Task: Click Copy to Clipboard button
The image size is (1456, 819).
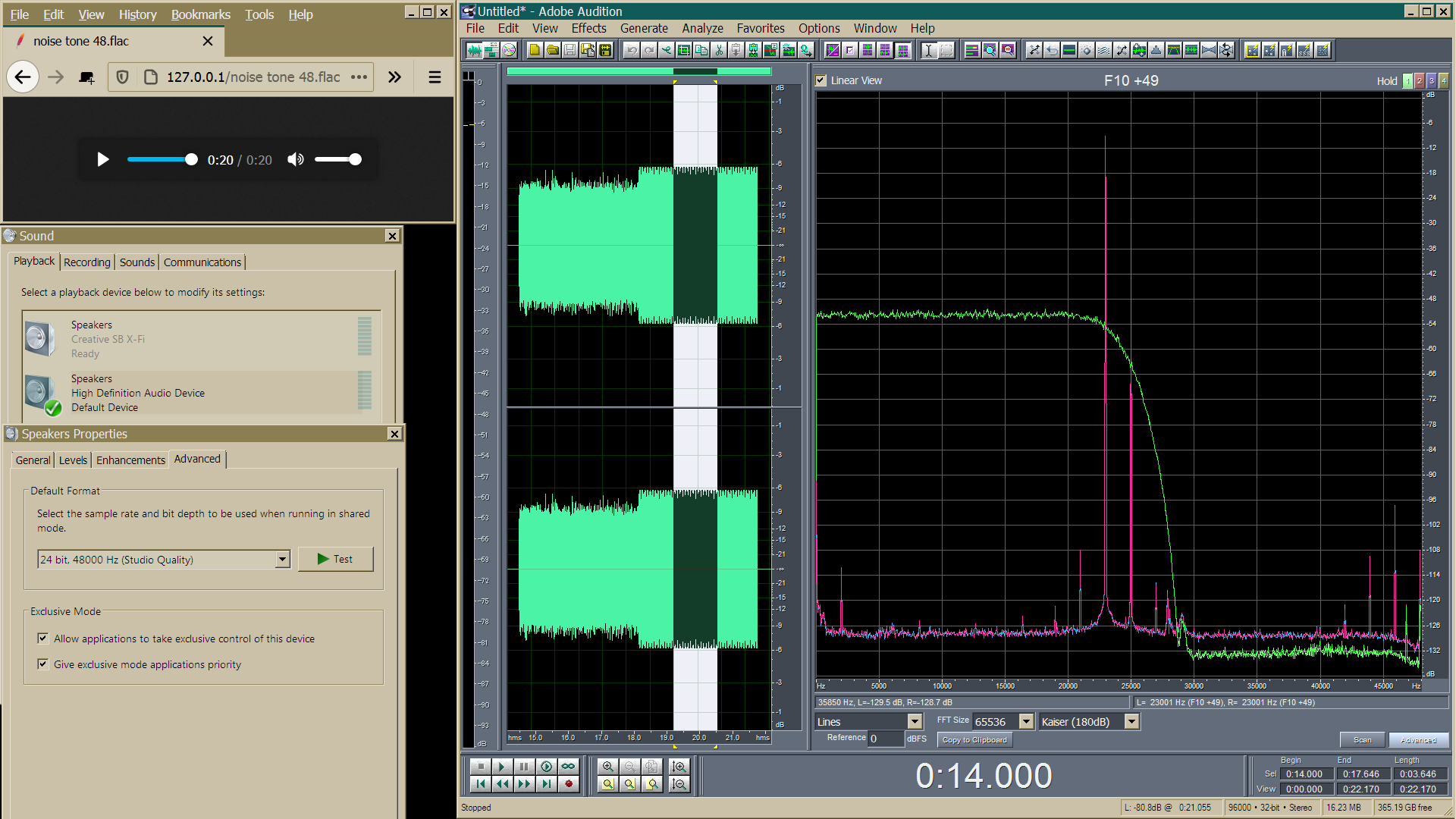Action: (x=974, y=740)
